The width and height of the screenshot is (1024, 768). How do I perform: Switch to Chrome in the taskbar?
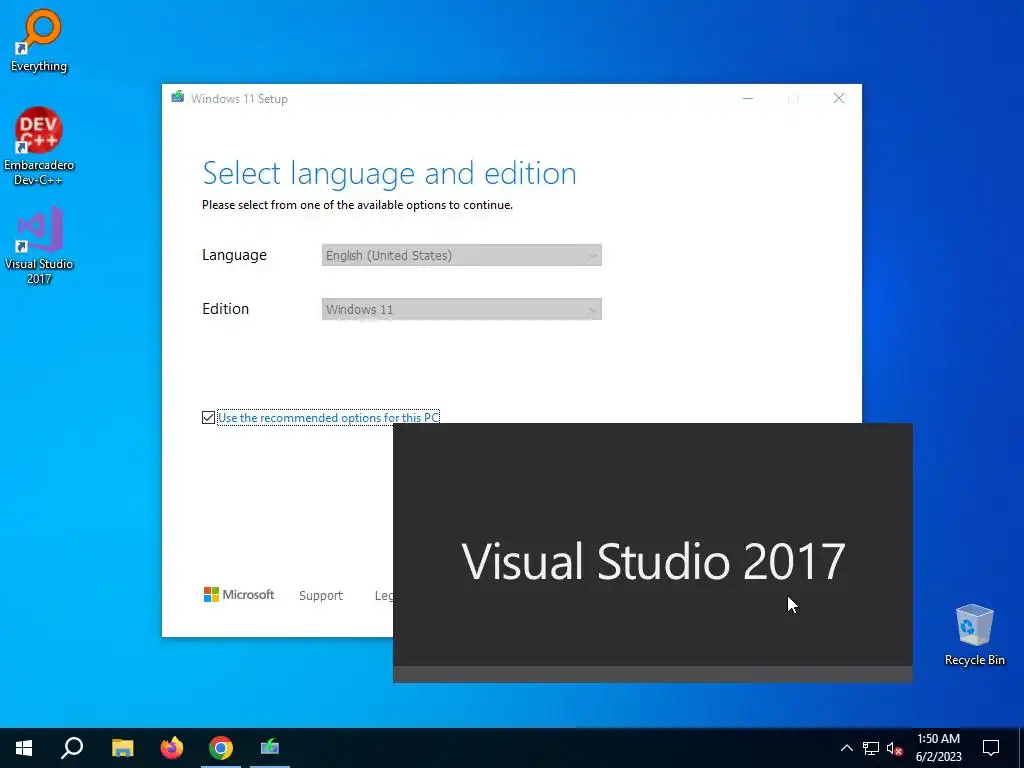(221, 748)
